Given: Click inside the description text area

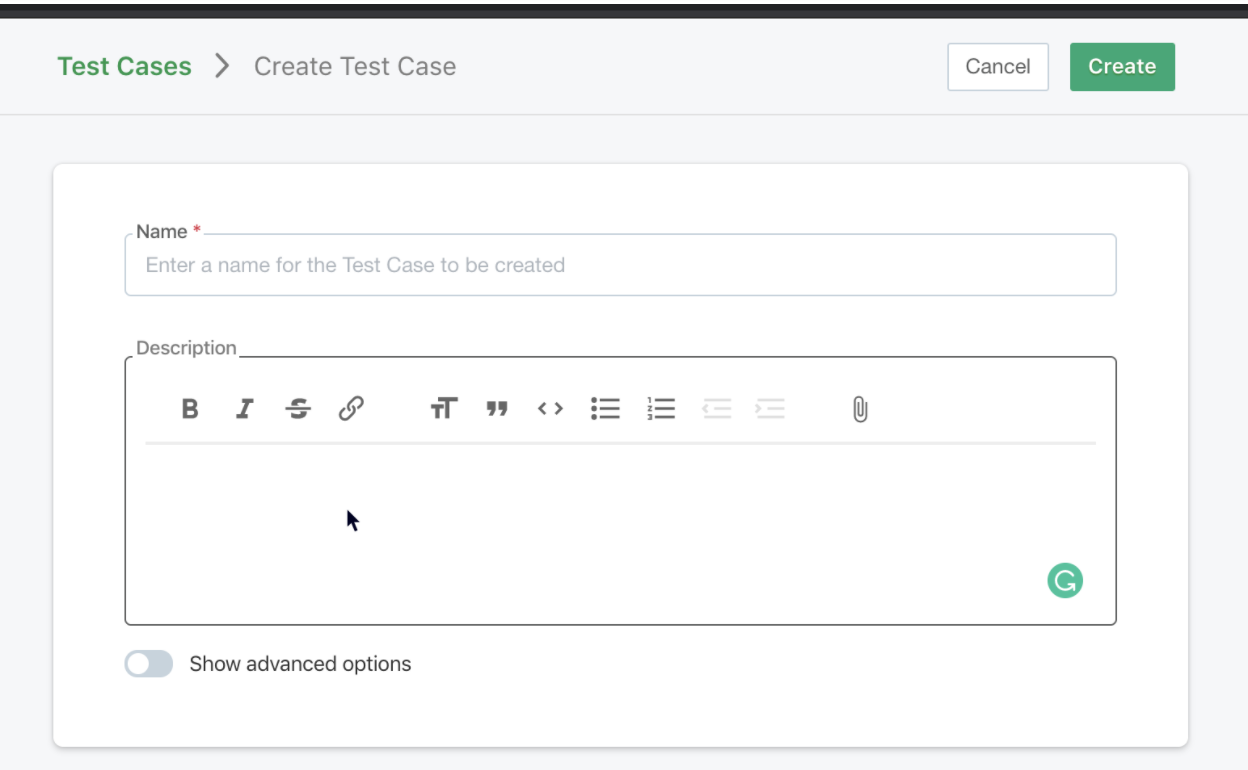Looking at the screenshot, I should click(620, 520).
